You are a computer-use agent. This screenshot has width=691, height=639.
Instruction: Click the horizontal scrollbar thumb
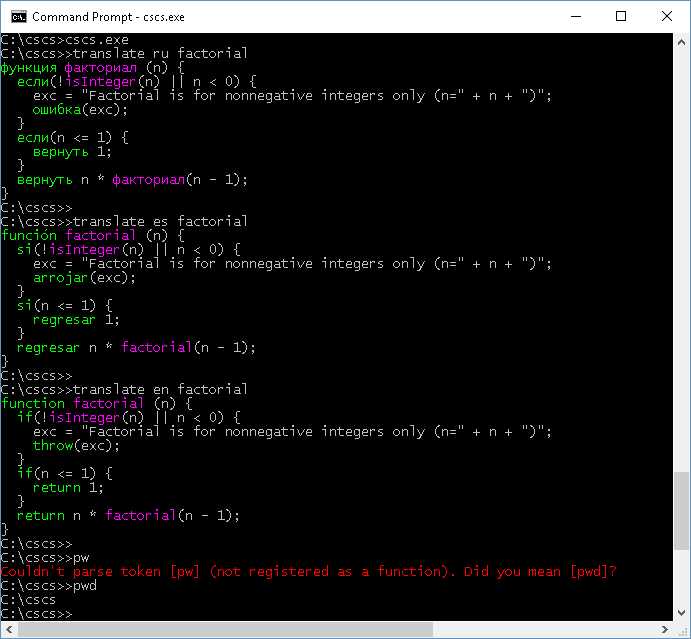[225, 629]
